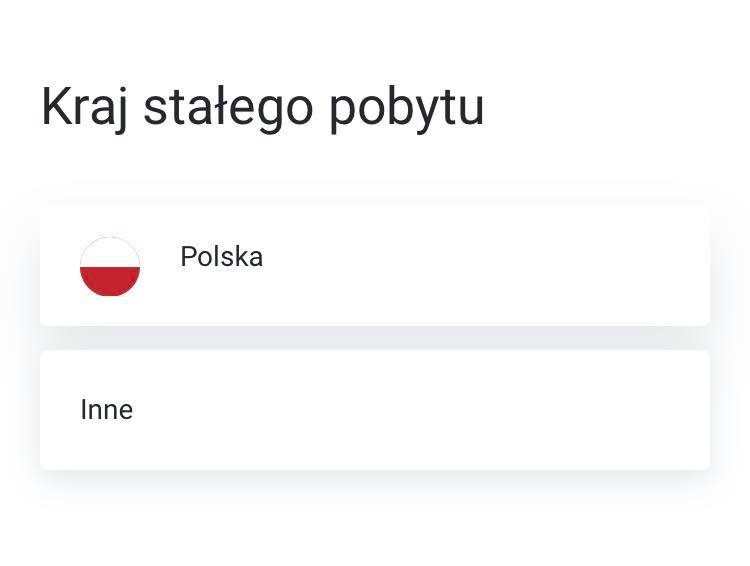Select the card containing the Polish flag
750x566 pixels.
(x=375, y=266)
